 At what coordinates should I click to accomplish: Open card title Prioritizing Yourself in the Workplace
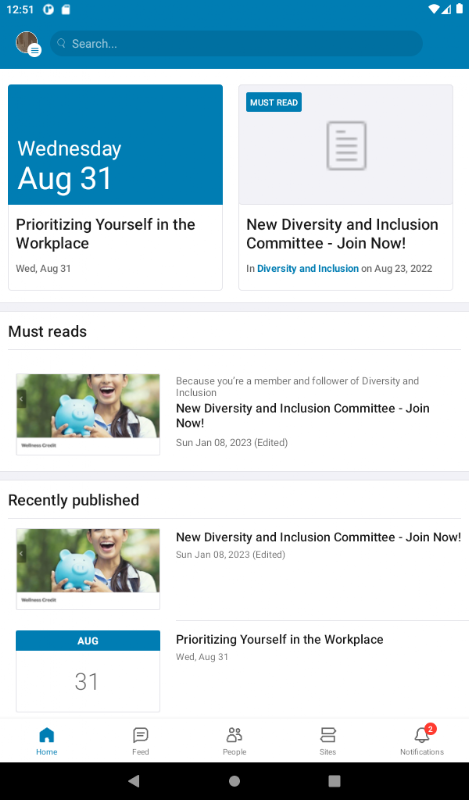(x=106, y=234)
